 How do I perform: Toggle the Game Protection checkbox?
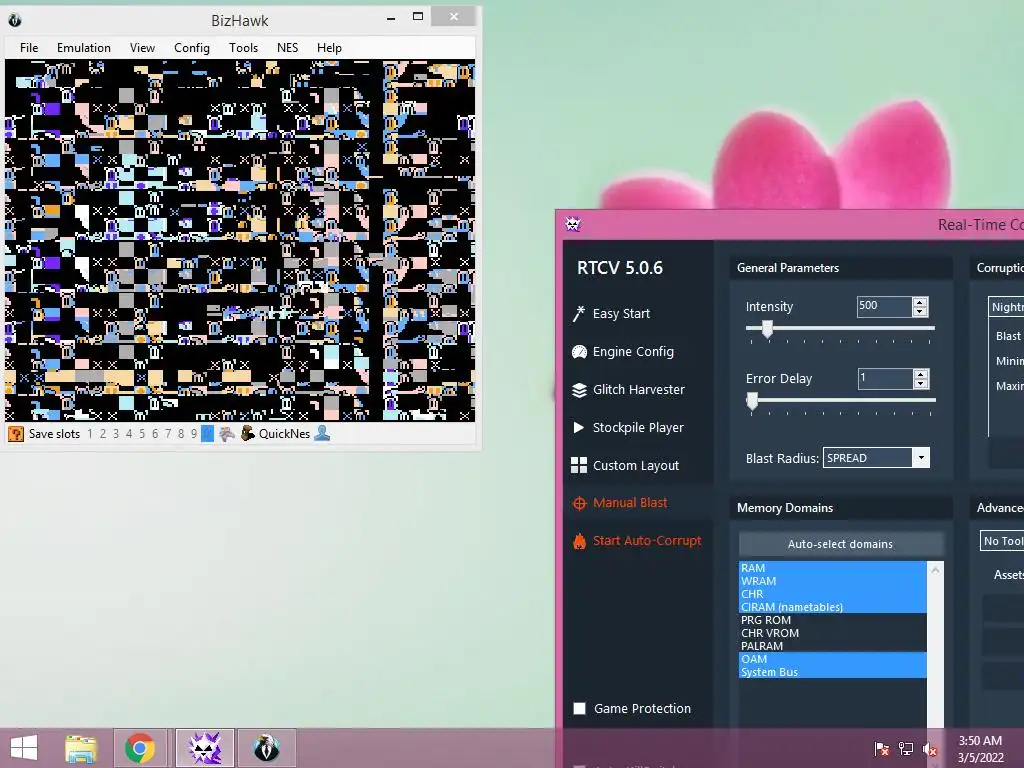click(x=579, y=709)
